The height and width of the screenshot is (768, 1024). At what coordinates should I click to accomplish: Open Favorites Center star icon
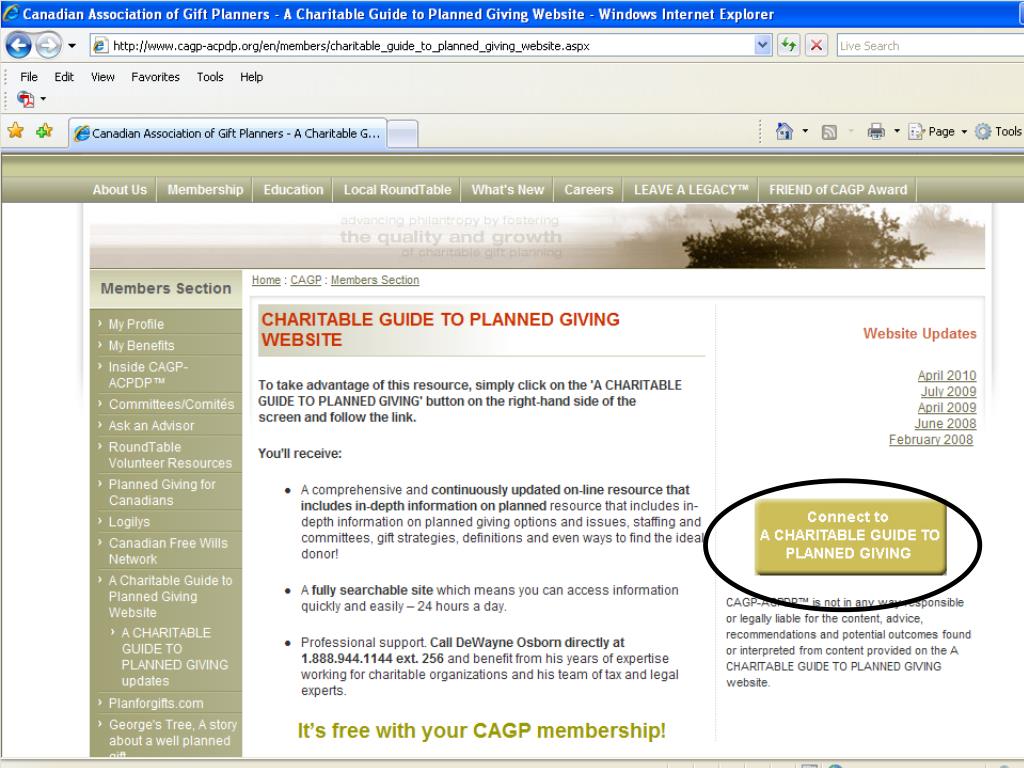pyautogui.click(x=16, y=131)
